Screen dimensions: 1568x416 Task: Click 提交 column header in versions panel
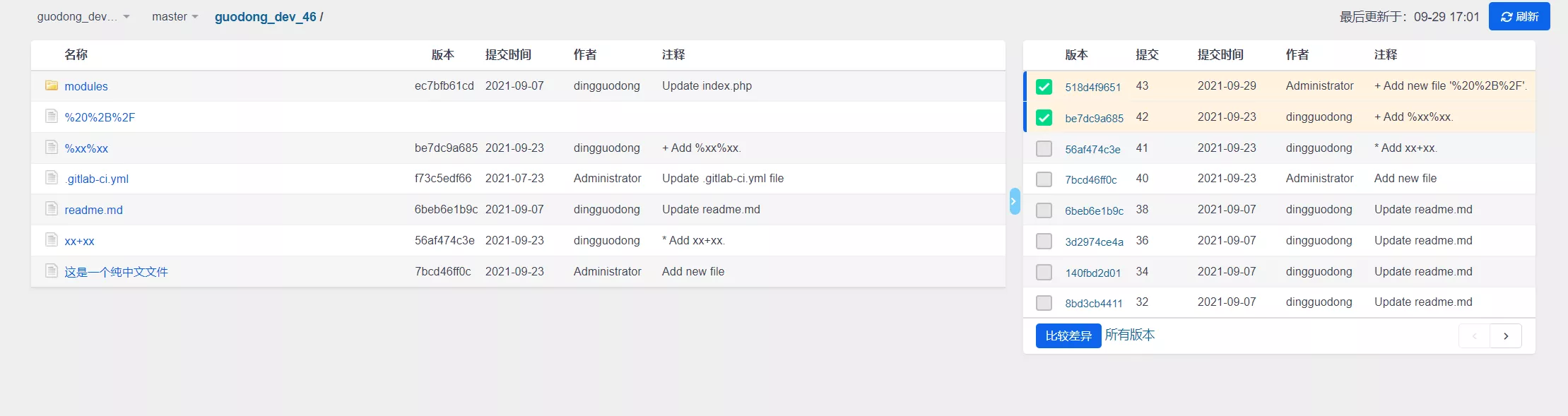(1148, 54)
